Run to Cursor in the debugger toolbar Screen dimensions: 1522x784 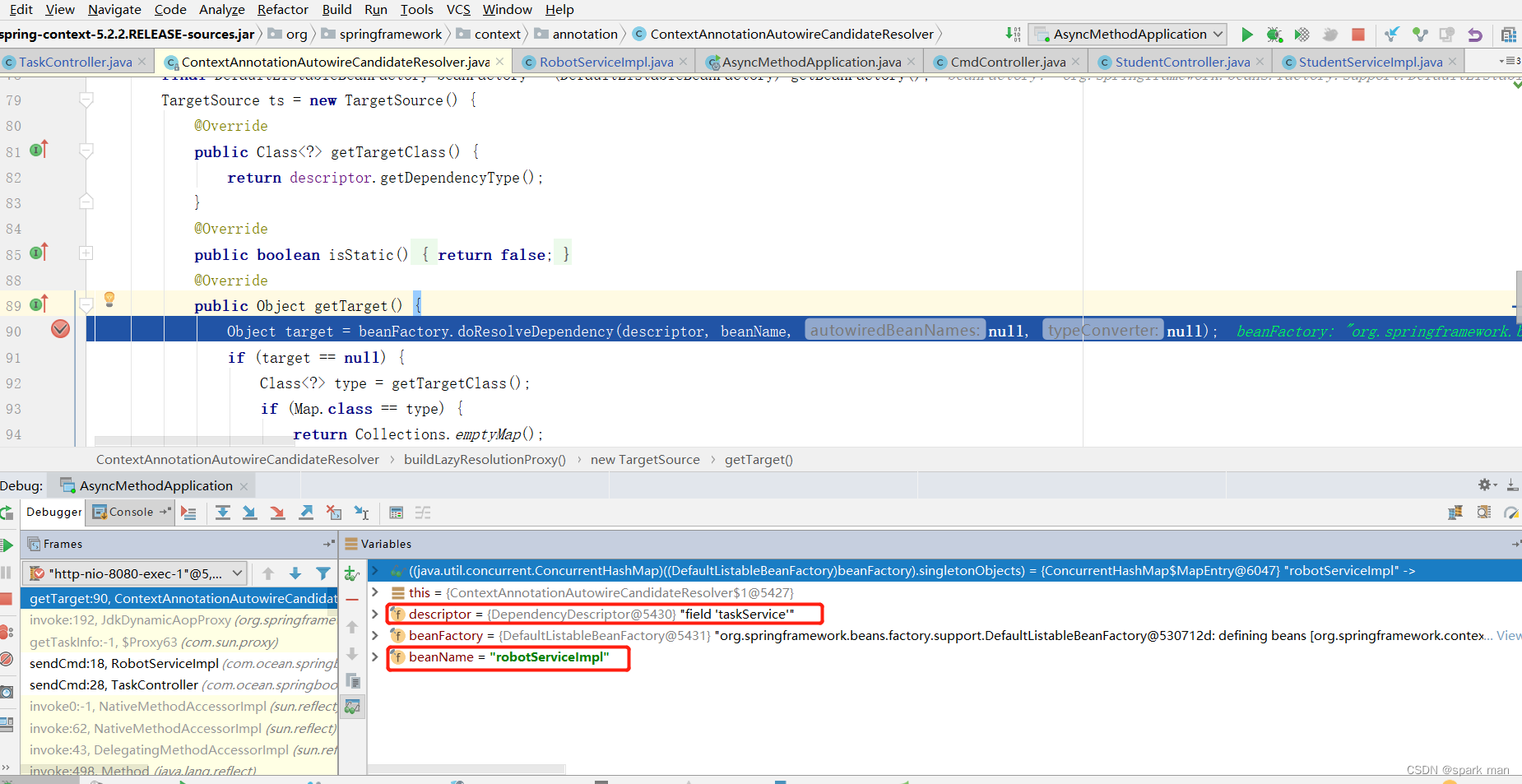tap(361, 513)
